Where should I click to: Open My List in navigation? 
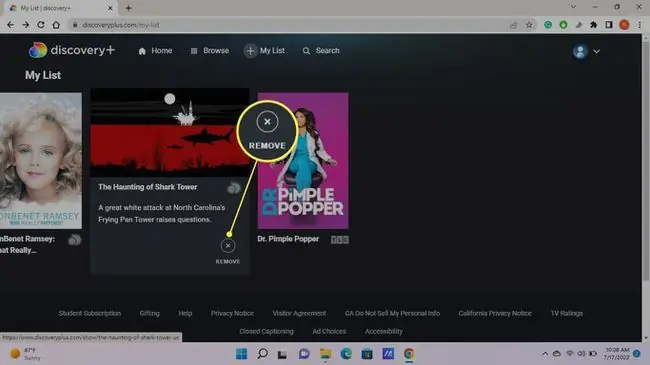click(x=265, y=51)
